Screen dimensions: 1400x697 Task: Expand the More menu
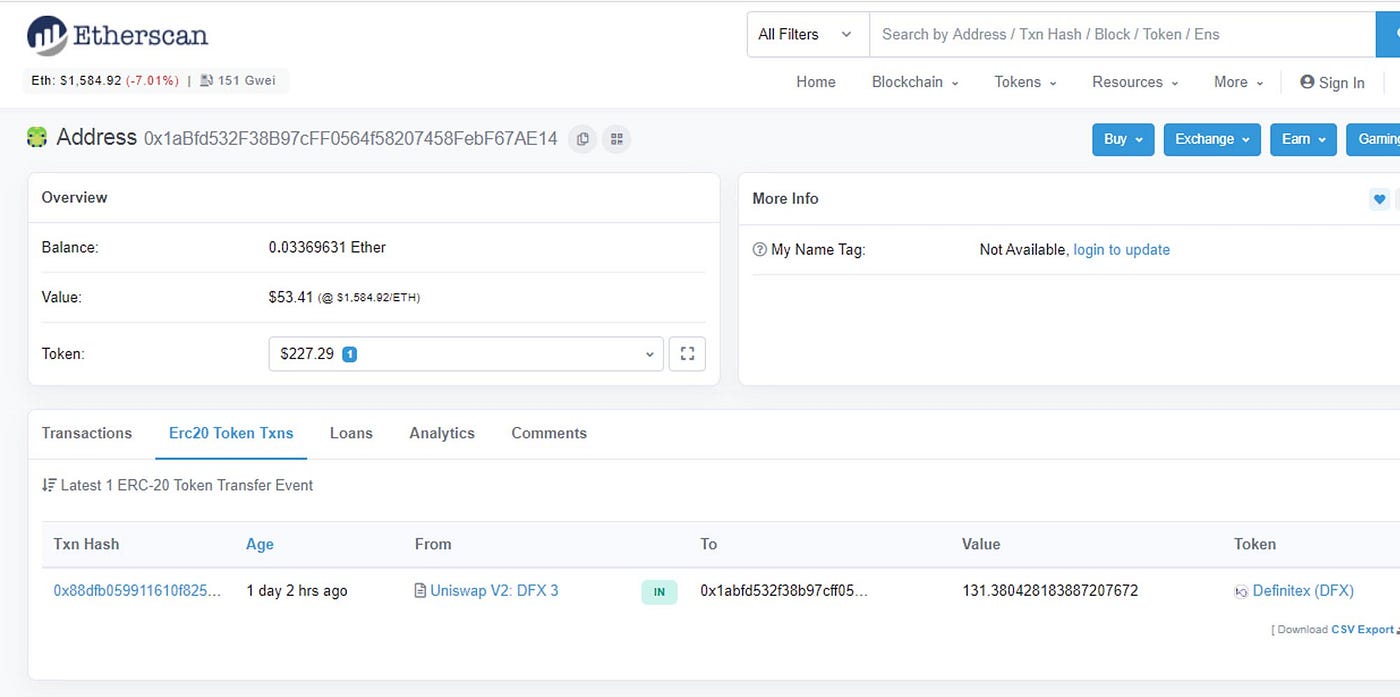pyautogui.click(x=1238, y=82)
